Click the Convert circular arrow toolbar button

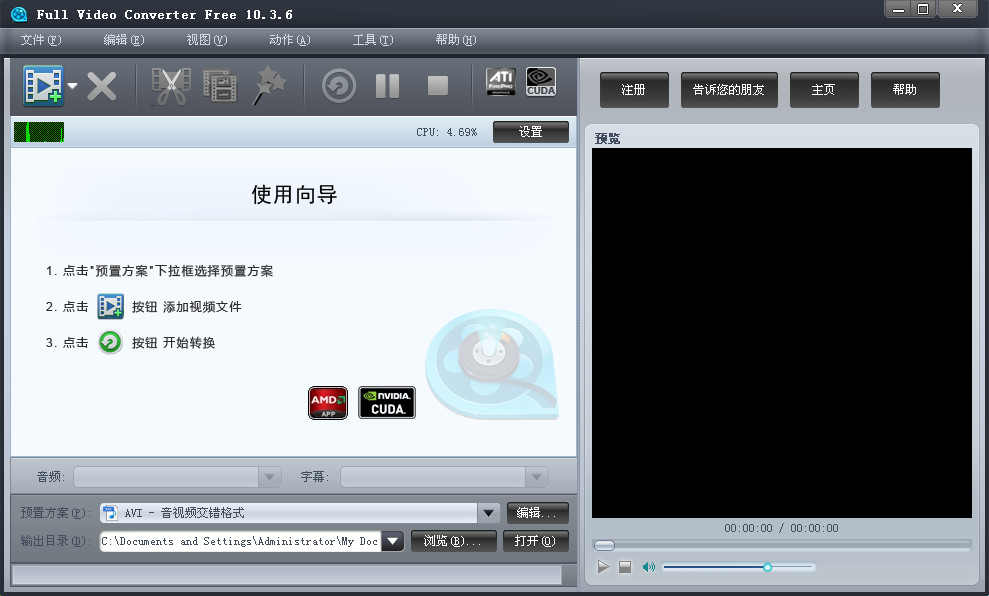tap(339, 86)
